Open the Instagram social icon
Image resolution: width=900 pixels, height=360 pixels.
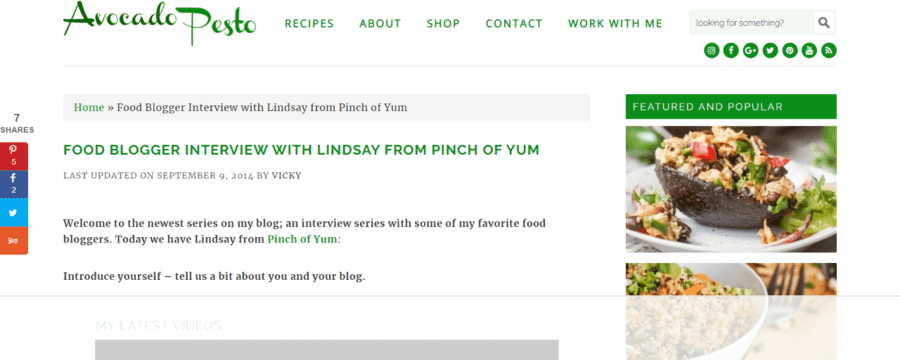point(711,51)
